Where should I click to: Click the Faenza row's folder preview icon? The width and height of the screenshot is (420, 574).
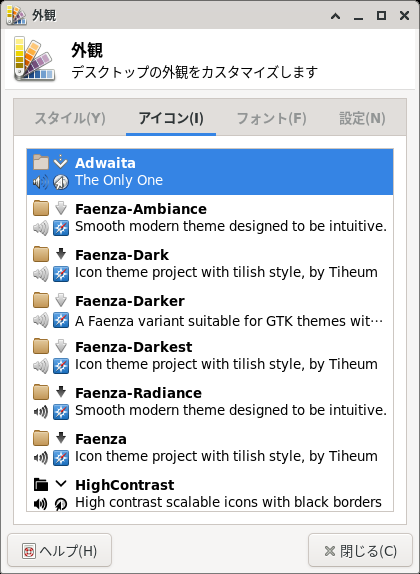(41, 438)
